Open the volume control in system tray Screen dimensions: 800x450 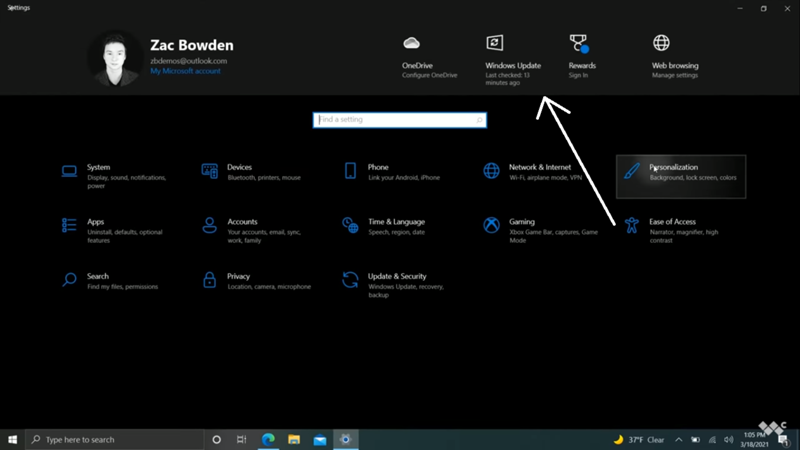coord(729,440)
